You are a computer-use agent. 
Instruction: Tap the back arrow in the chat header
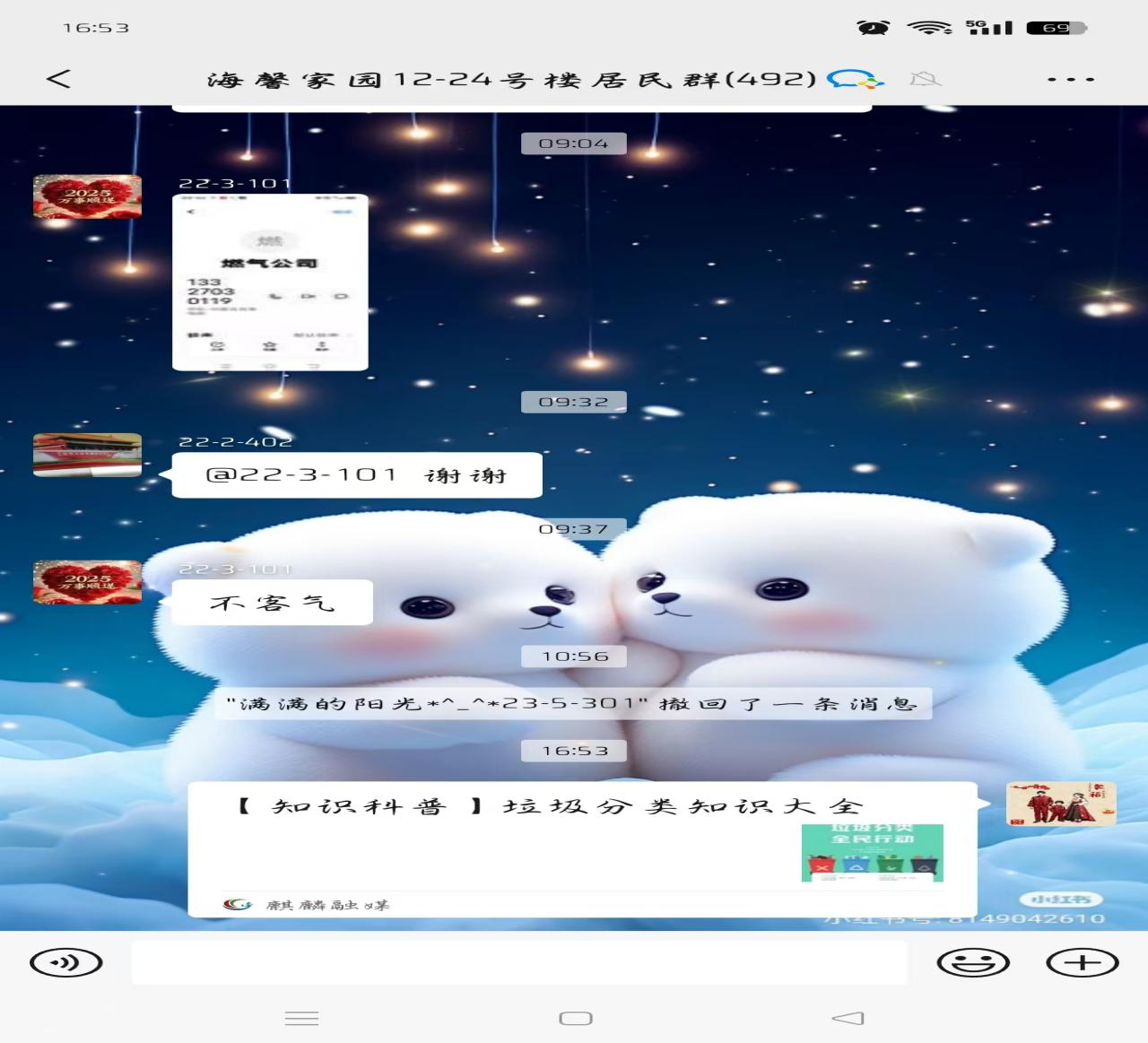[x=58, y=79]
